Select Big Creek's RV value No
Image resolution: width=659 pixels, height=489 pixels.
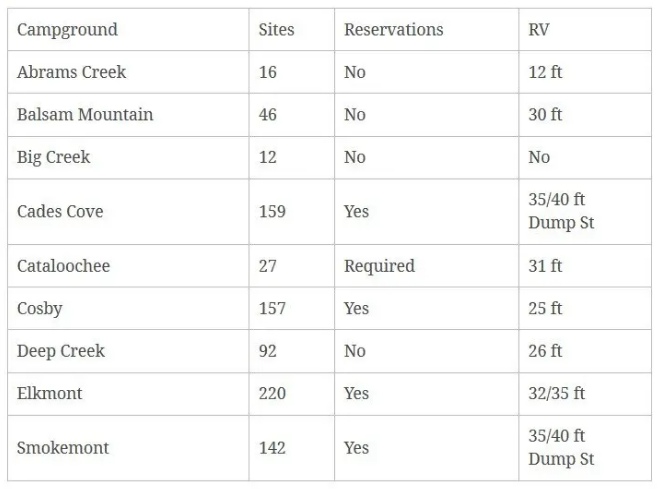pyautogui.click(x=539, y=157)
